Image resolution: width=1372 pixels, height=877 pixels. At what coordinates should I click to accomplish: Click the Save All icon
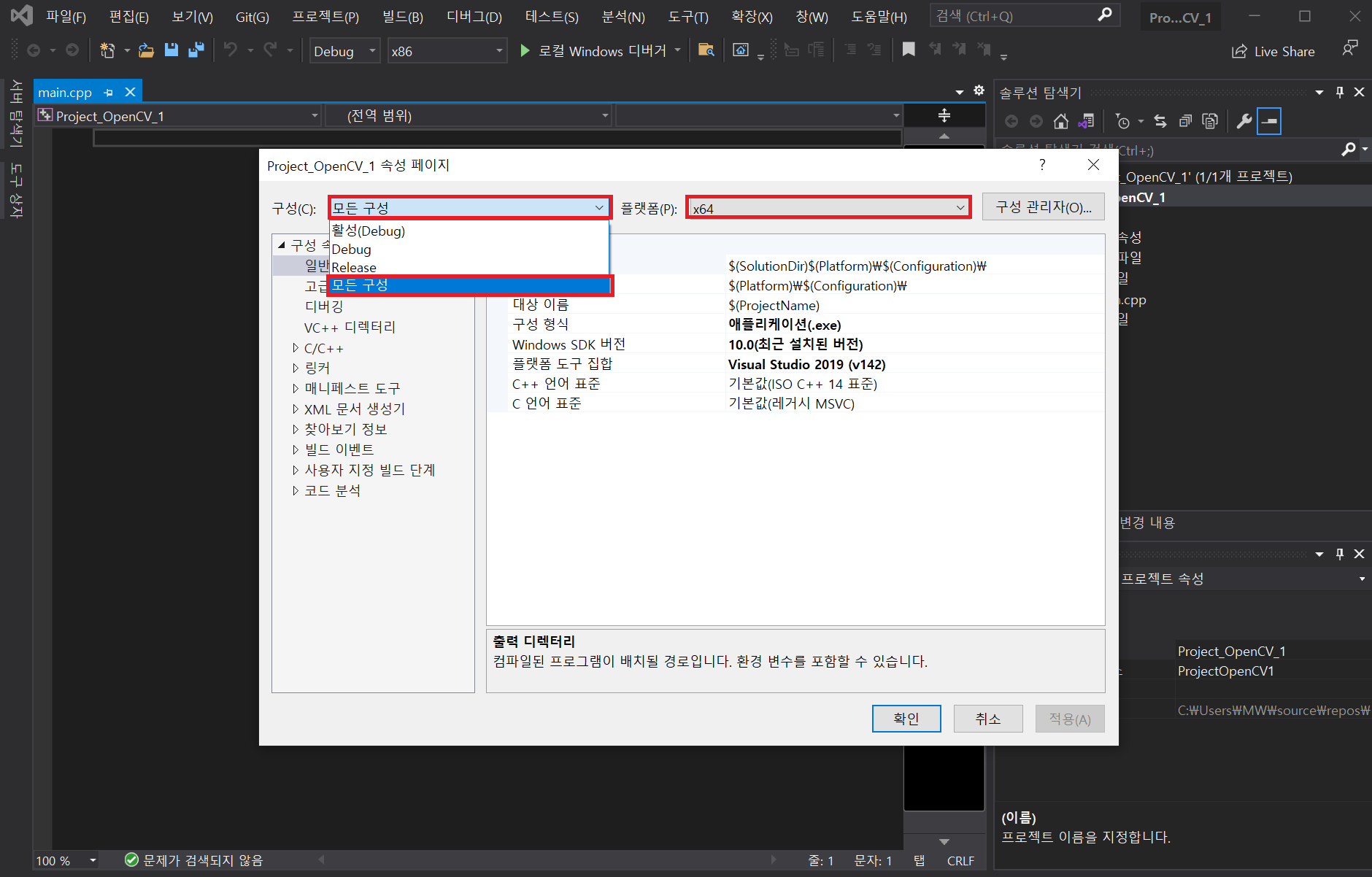(196, 50)
